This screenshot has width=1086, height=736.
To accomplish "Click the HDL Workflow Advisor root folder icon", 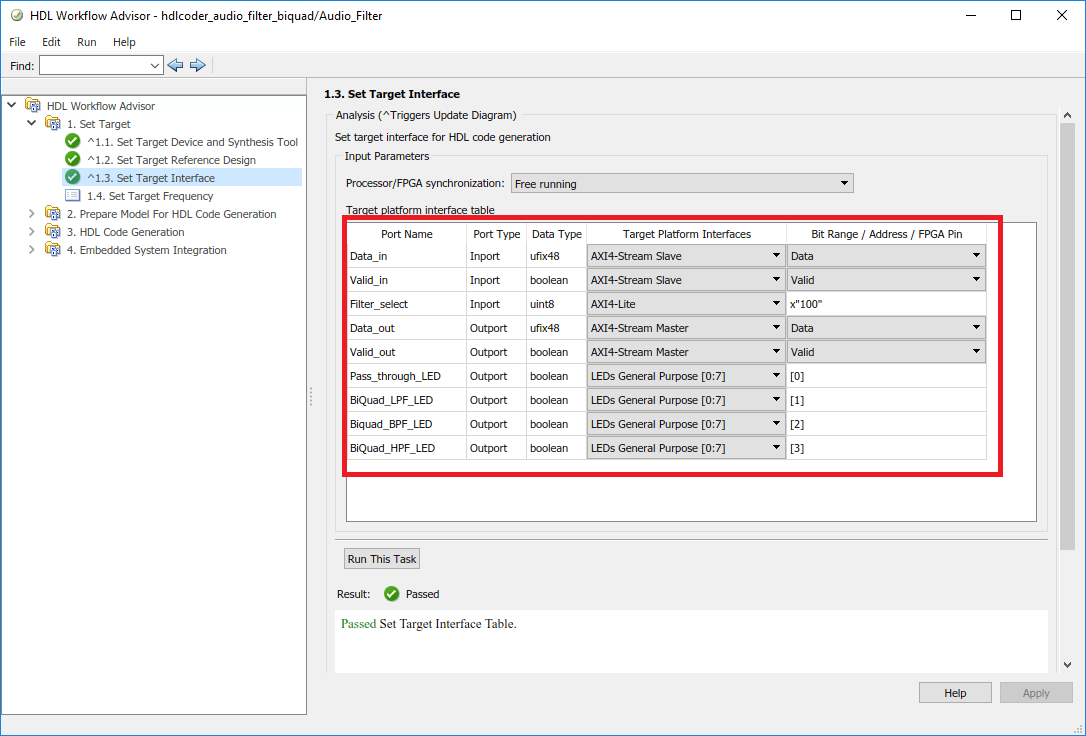I will tap(33, 106).
